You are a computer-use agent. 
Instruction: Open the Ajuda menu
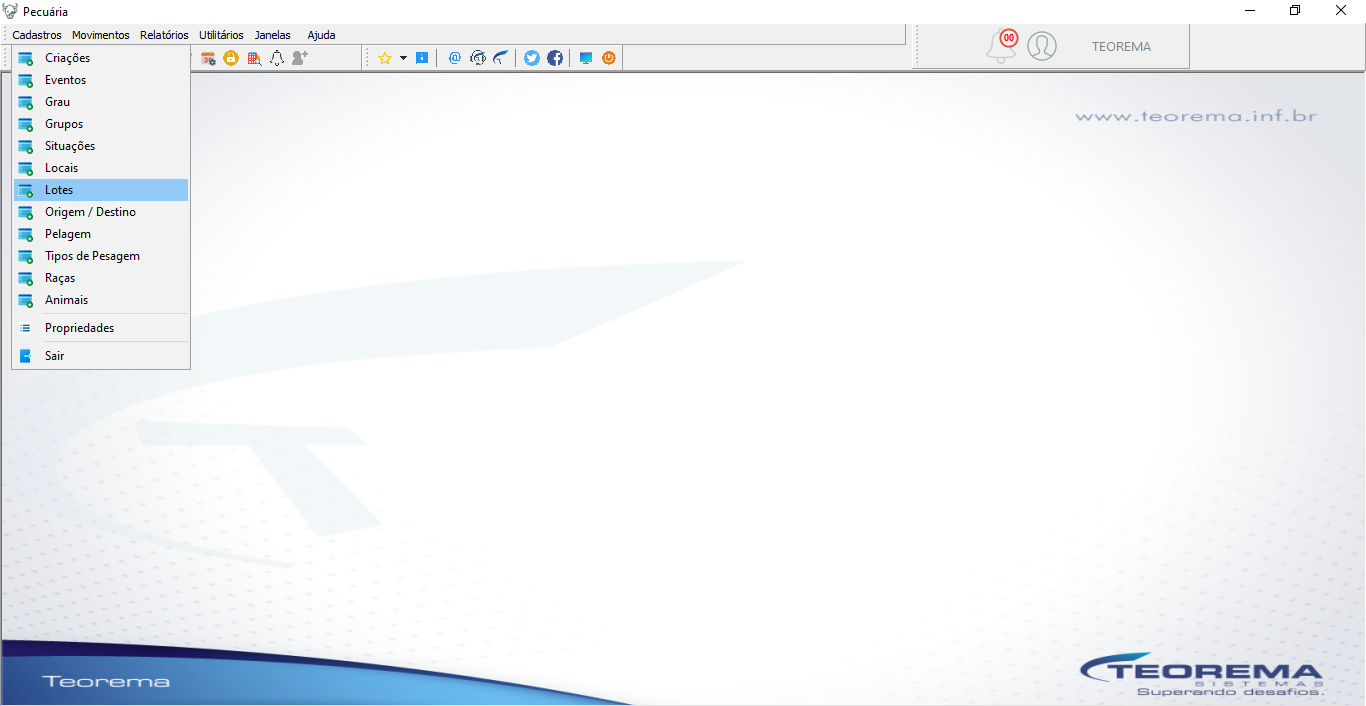pos(321,35)
